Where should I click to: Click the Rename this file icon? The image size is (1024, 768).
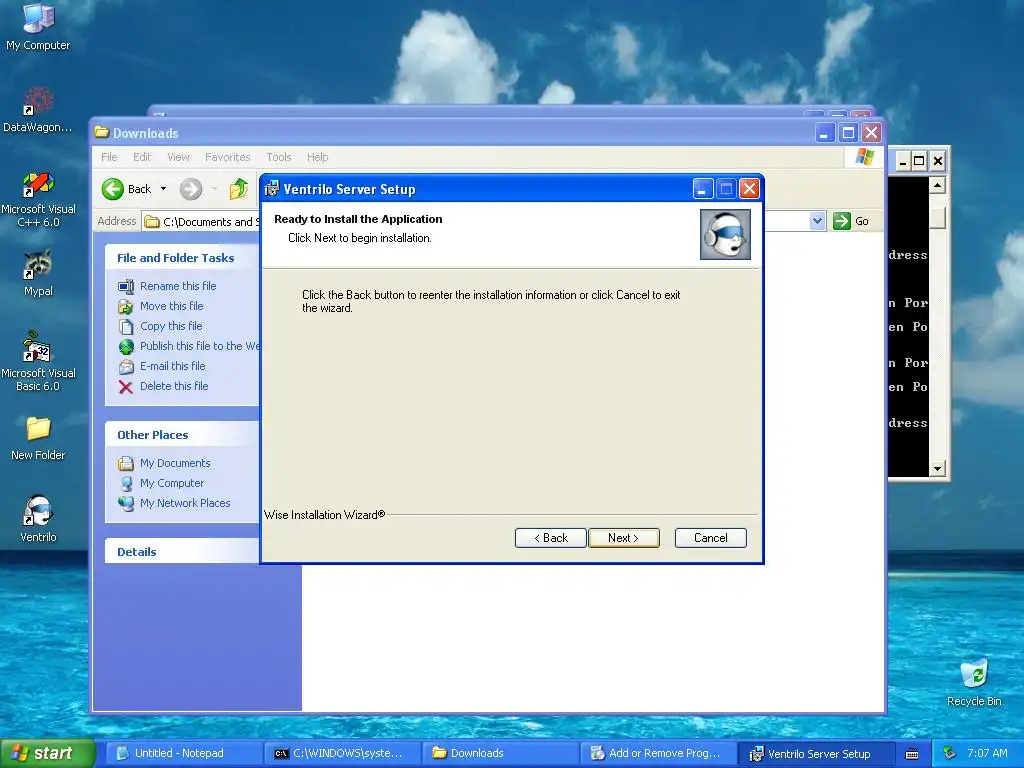point(126,286)
